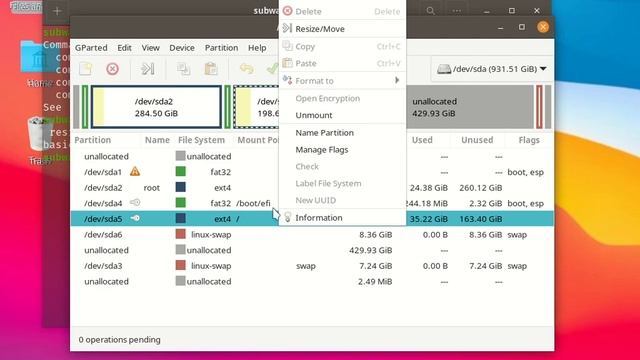
Task: Select Manage Flags in context menu
Action: click(x=342, y=150)
